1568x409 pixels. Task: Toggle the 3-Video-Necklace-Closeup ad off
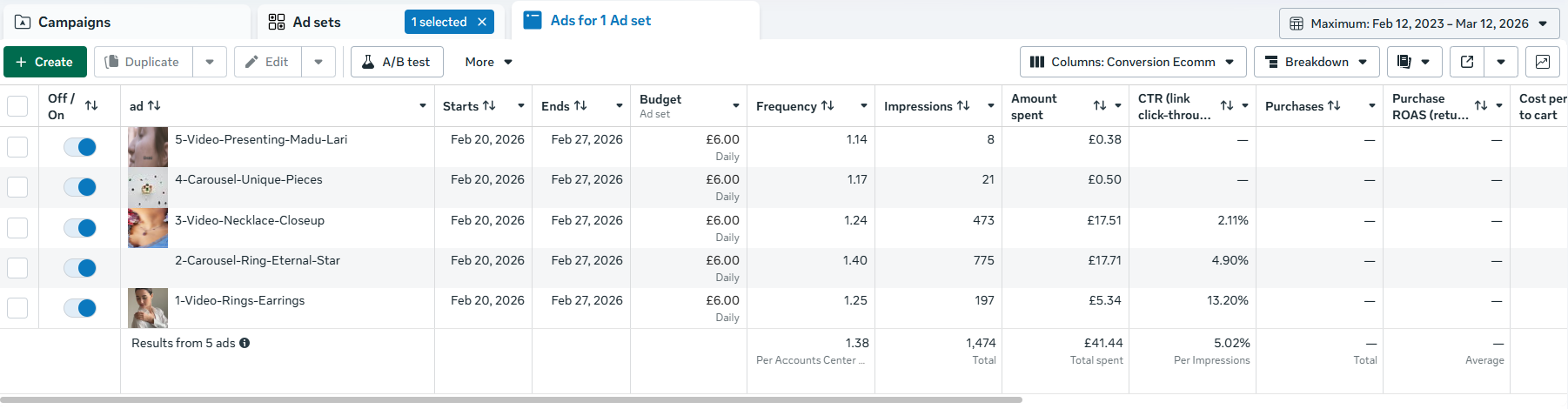click(x=80, y=228)
